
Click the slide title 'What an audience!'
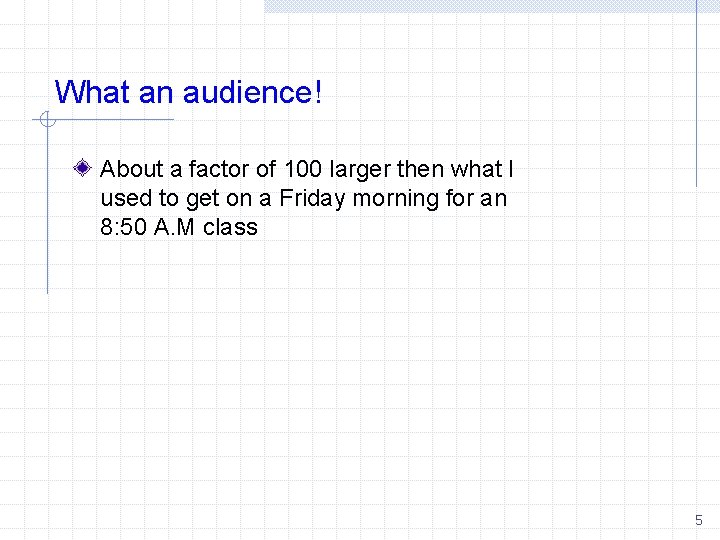pyautogui.click(x=188, y=92)
